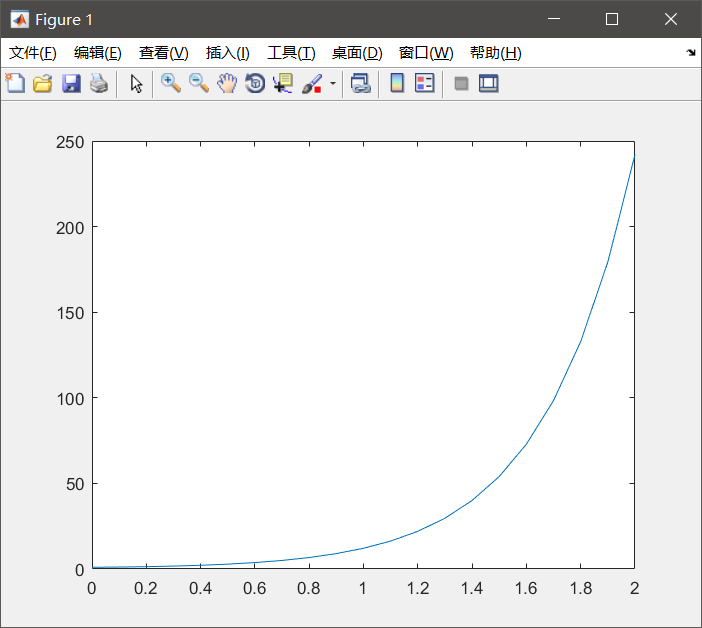Click the x-axis label 0.6
Image resolution: width=702 pixels, height=628 pixels.
pyautogui.click(x=254, y=588)
